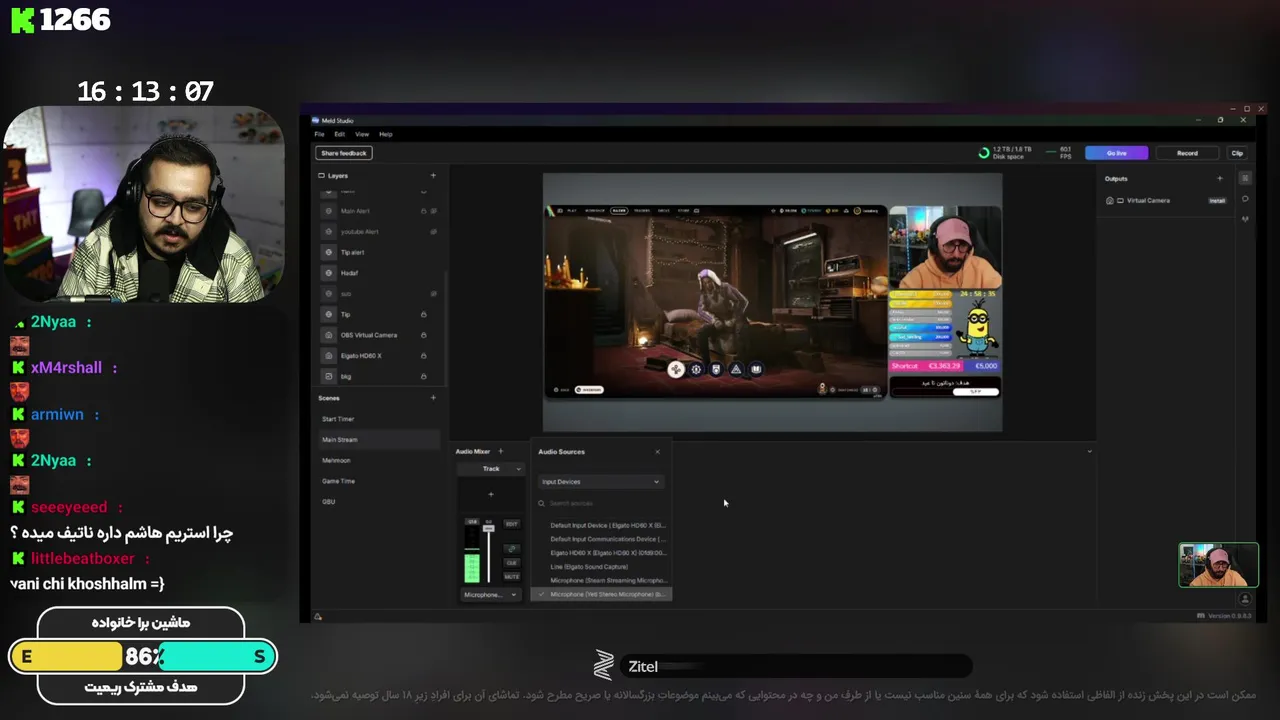Close the Audio Sources panel

pos(657,452)
